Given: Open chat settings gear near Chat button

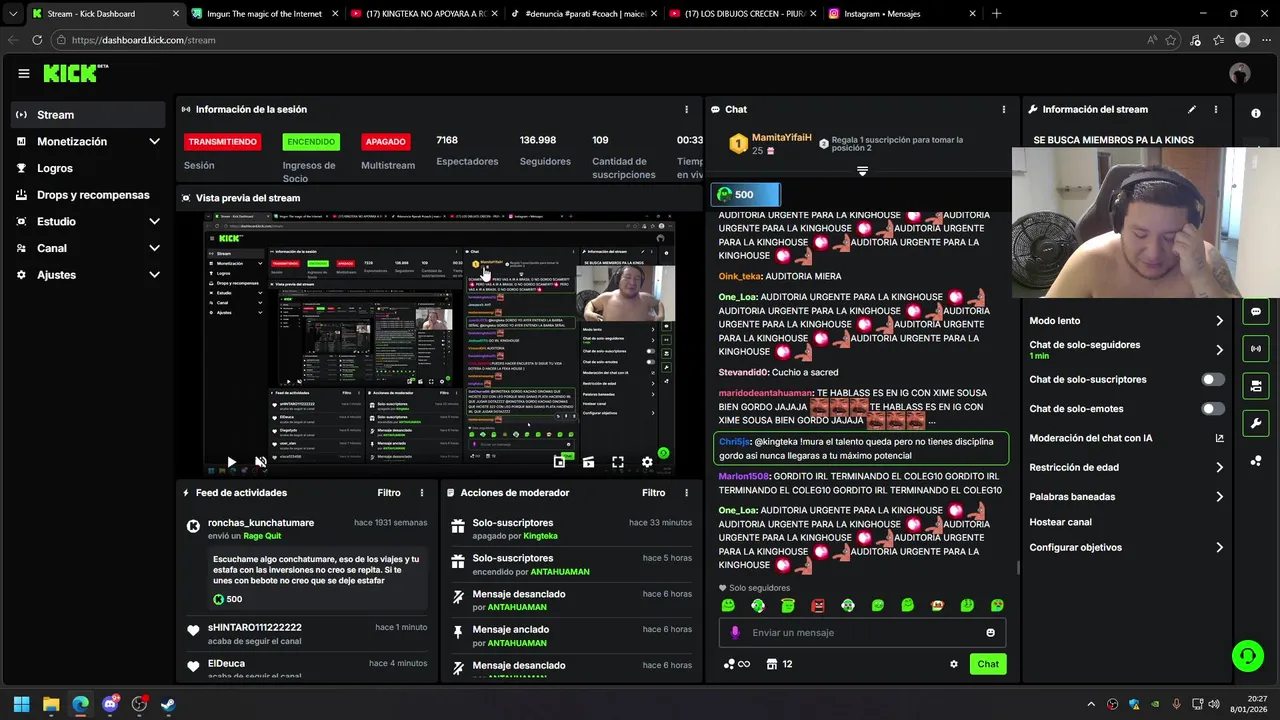Looking at the screenshot, I should point(954,664).
